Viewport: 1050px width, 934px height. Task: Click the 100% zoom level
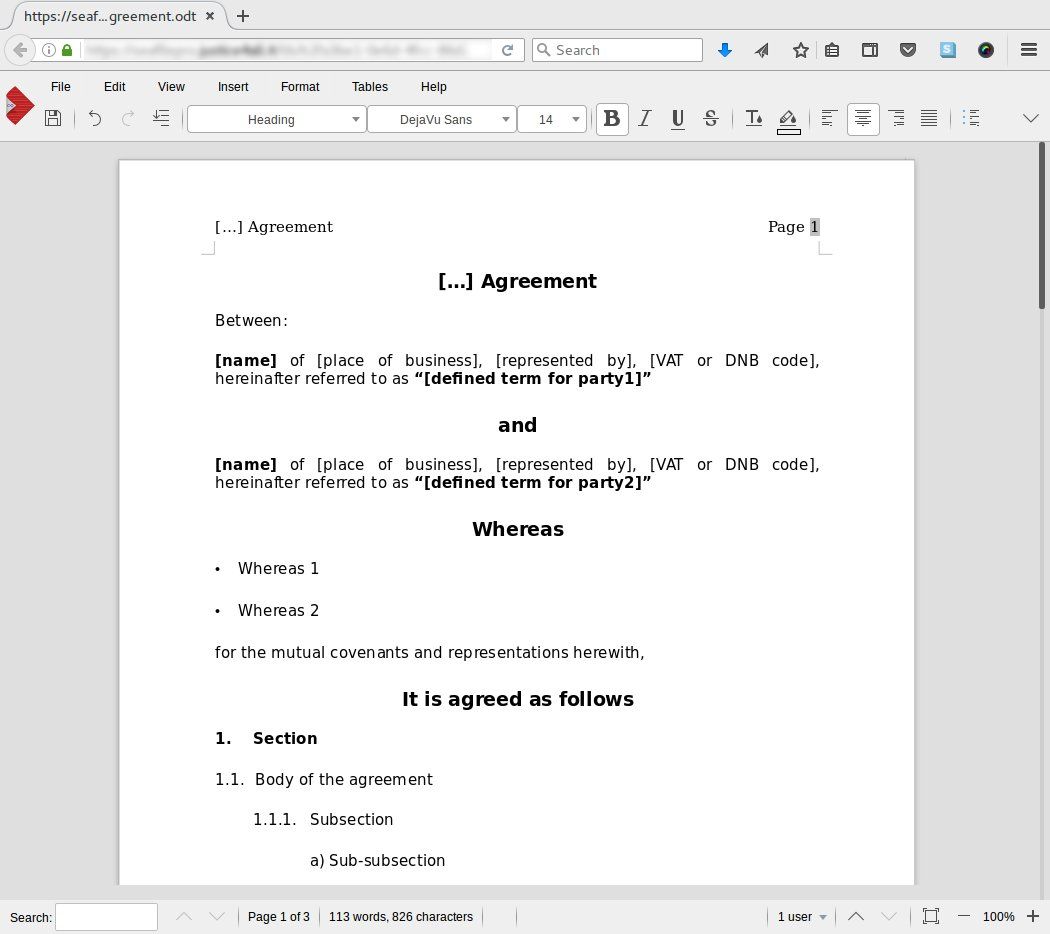(x=998, y=917)
